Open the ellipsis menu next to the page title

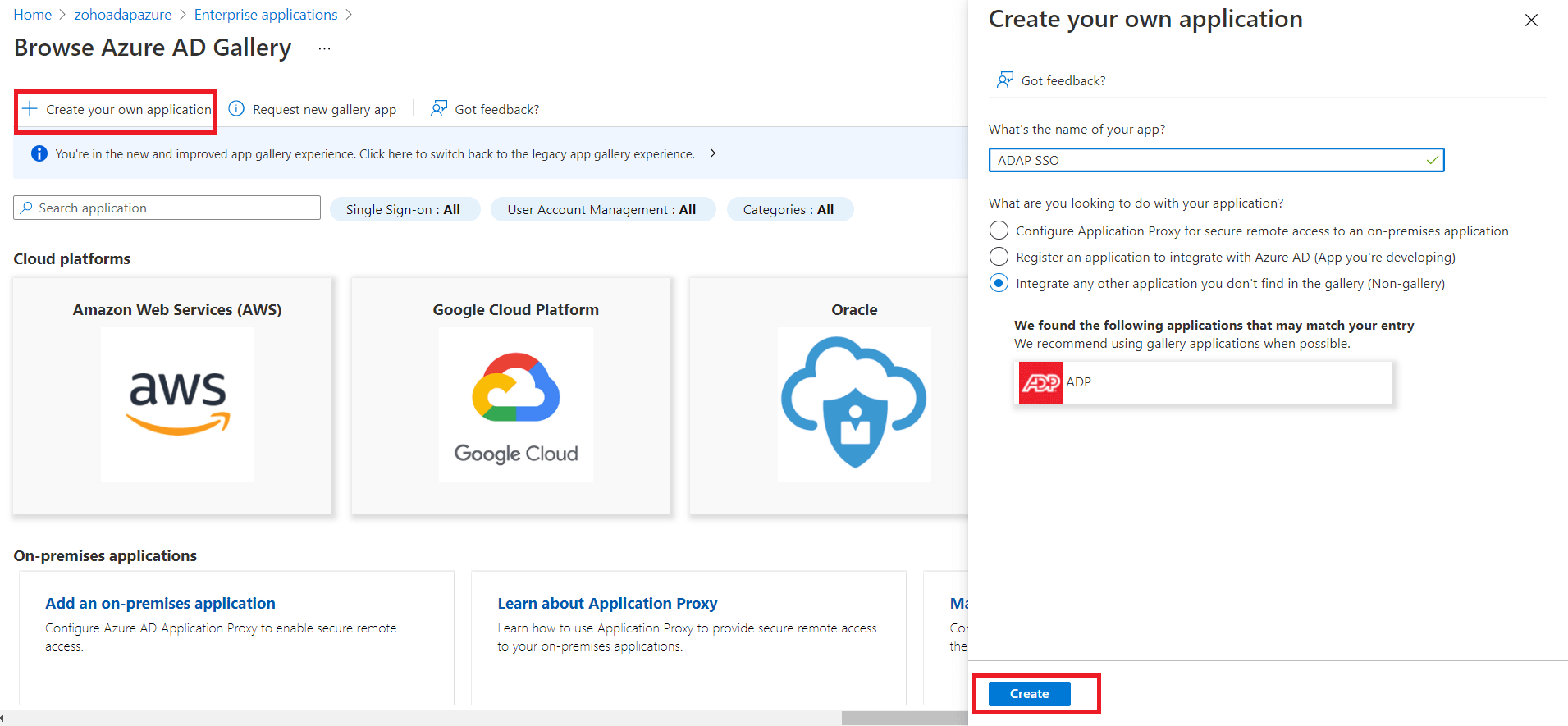pyautogui.click(x=325, y=49)
